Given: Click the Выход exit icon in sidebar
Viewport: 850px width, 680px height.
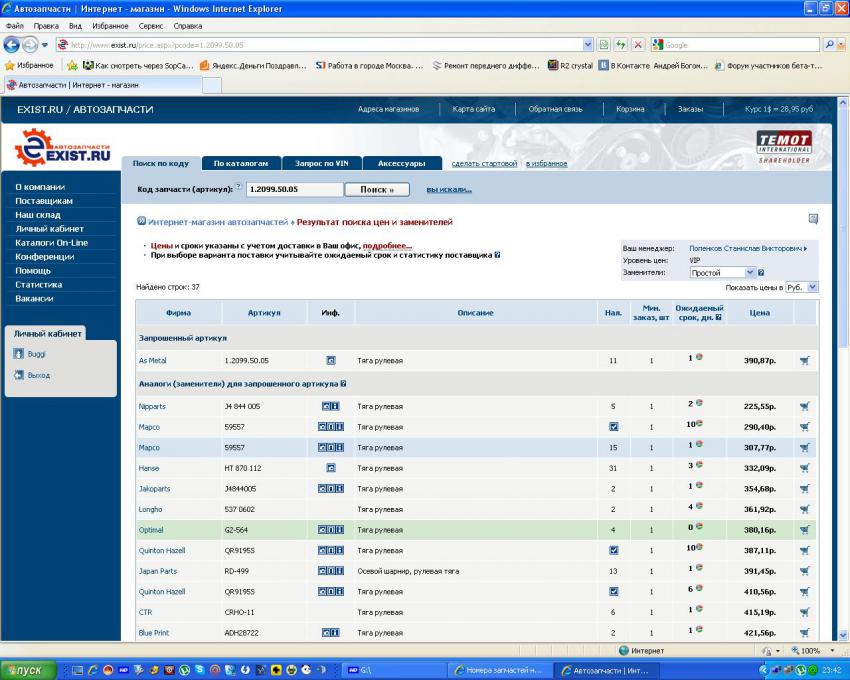Looking at the screenshot, I should click(18, 375).
